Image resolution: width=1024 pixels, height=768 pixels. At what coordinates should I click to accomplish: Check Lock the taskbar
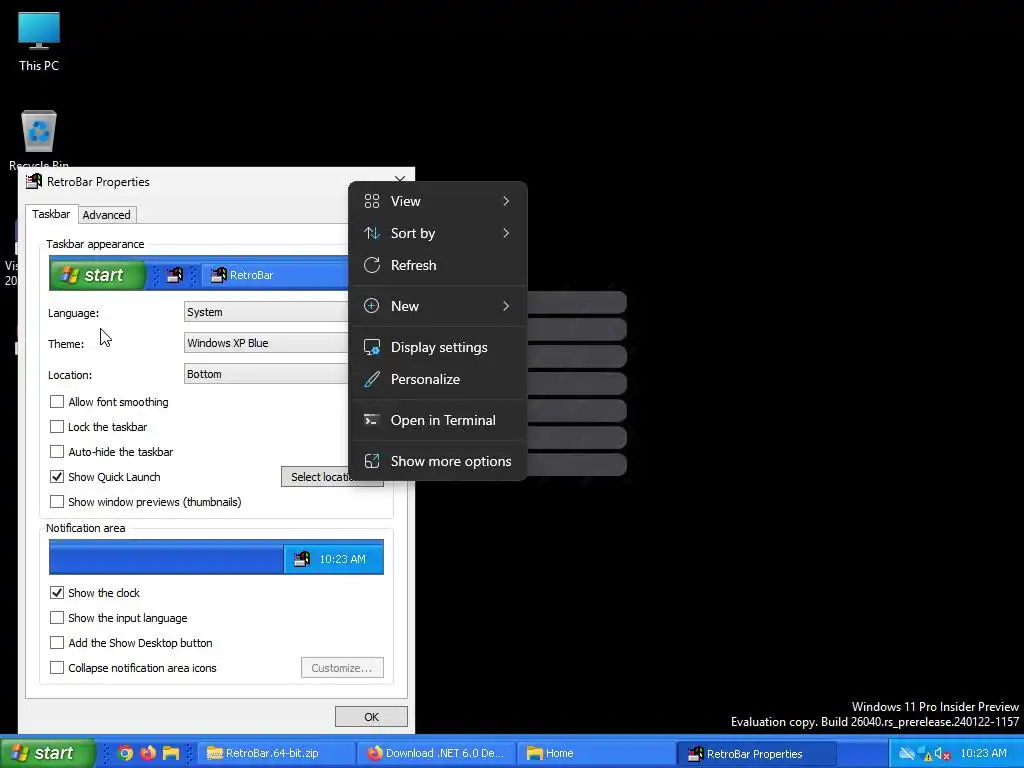[57, 426]
